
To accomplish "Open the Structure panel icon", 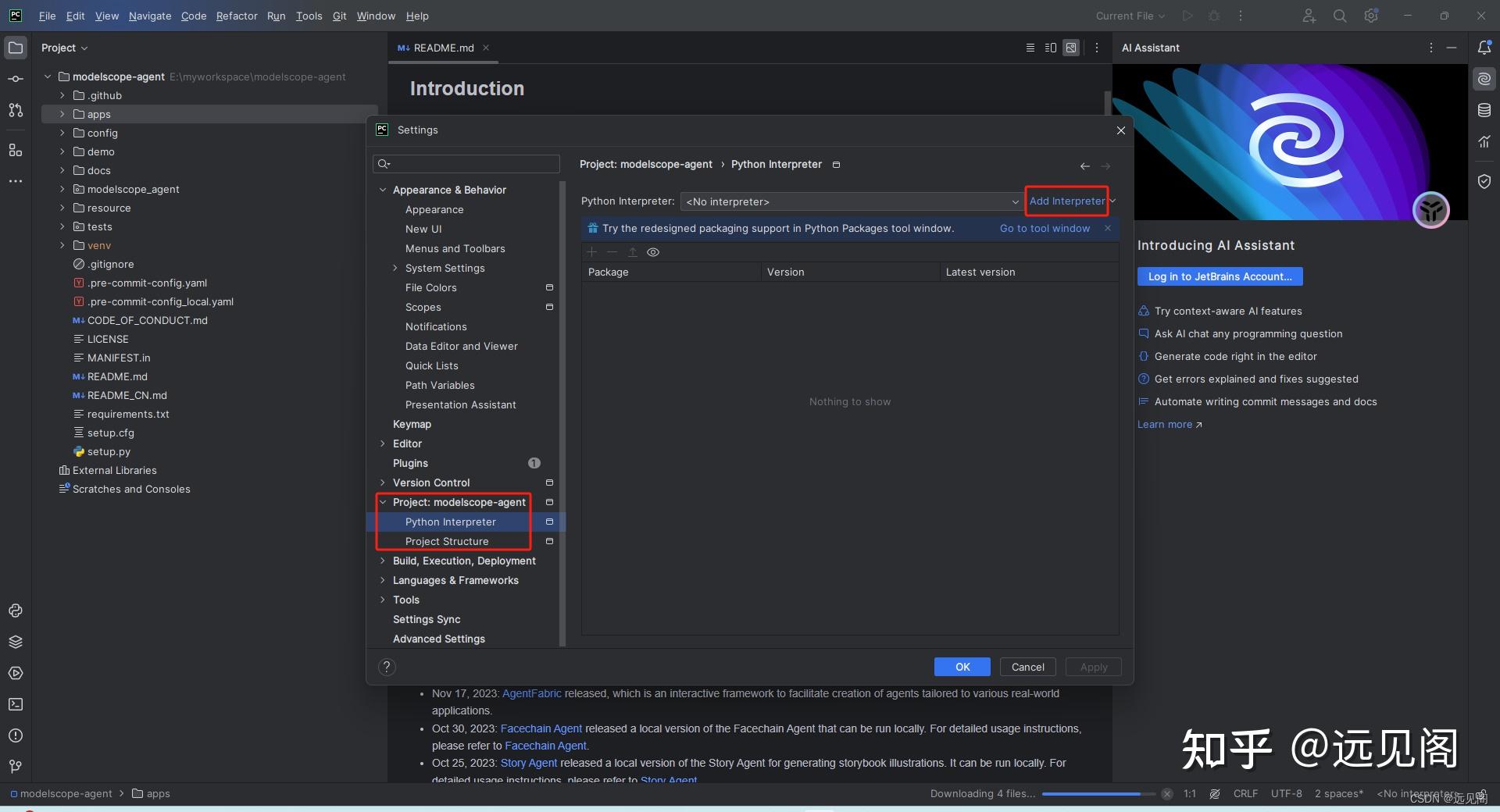I will click(x=16, y=151).
